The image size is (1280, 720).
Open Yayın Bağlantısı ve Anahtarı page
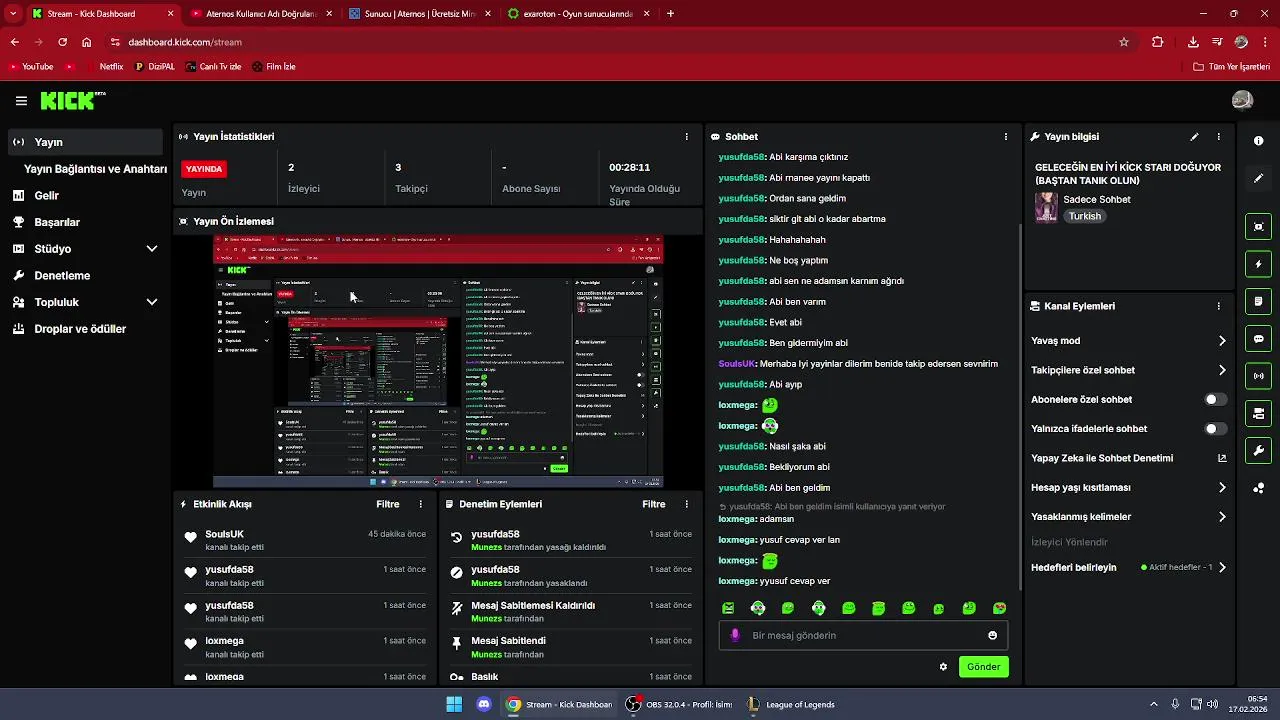[95, 169]
